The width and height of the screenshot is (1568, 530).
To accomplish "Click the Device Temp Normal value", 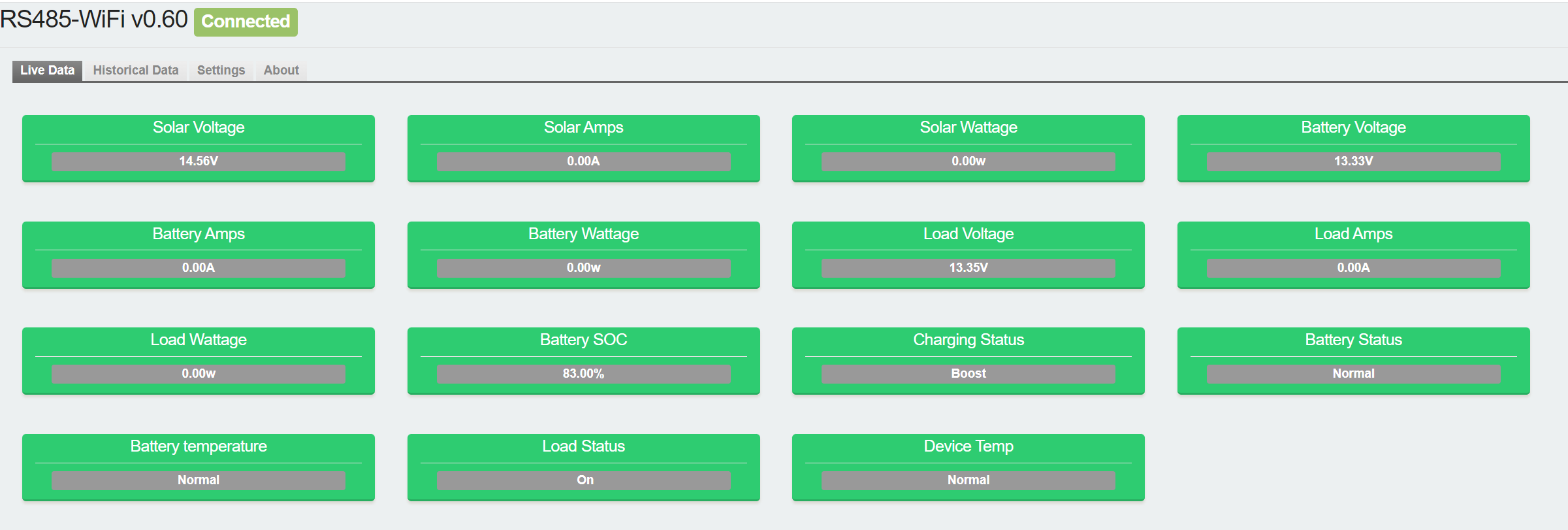I will tap(968, 480).
